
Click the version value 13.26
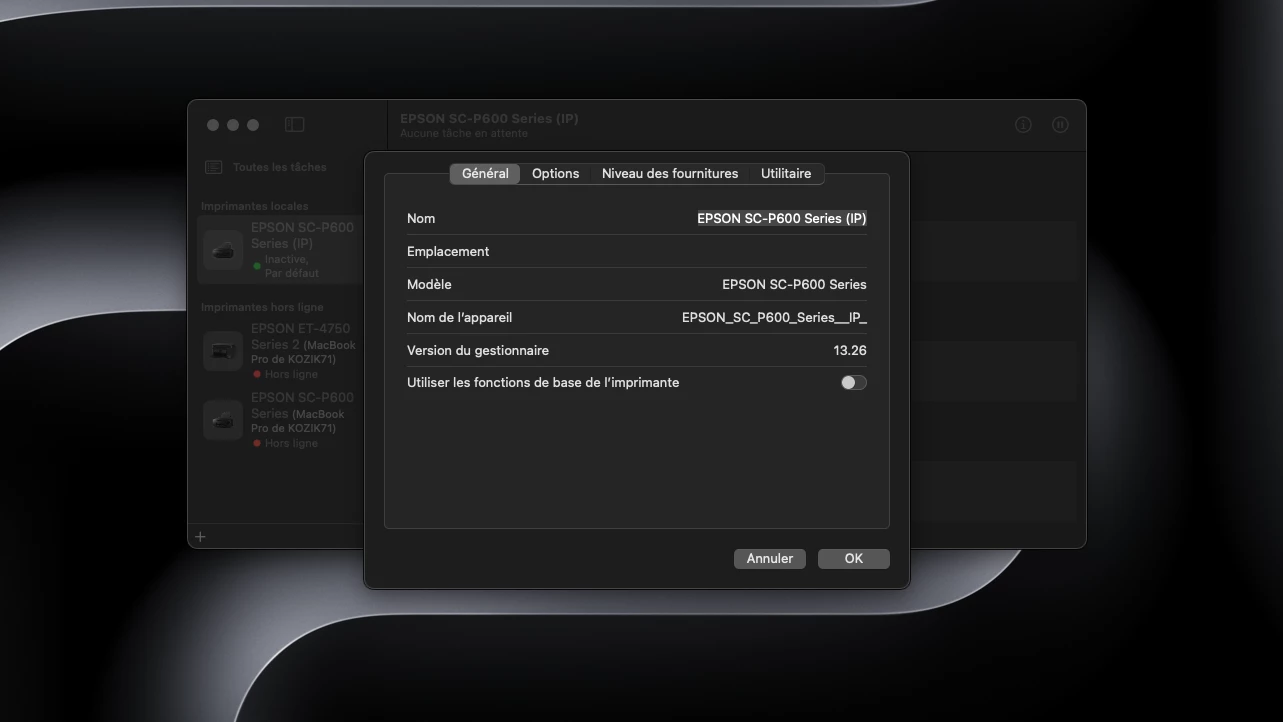[850, 350]
